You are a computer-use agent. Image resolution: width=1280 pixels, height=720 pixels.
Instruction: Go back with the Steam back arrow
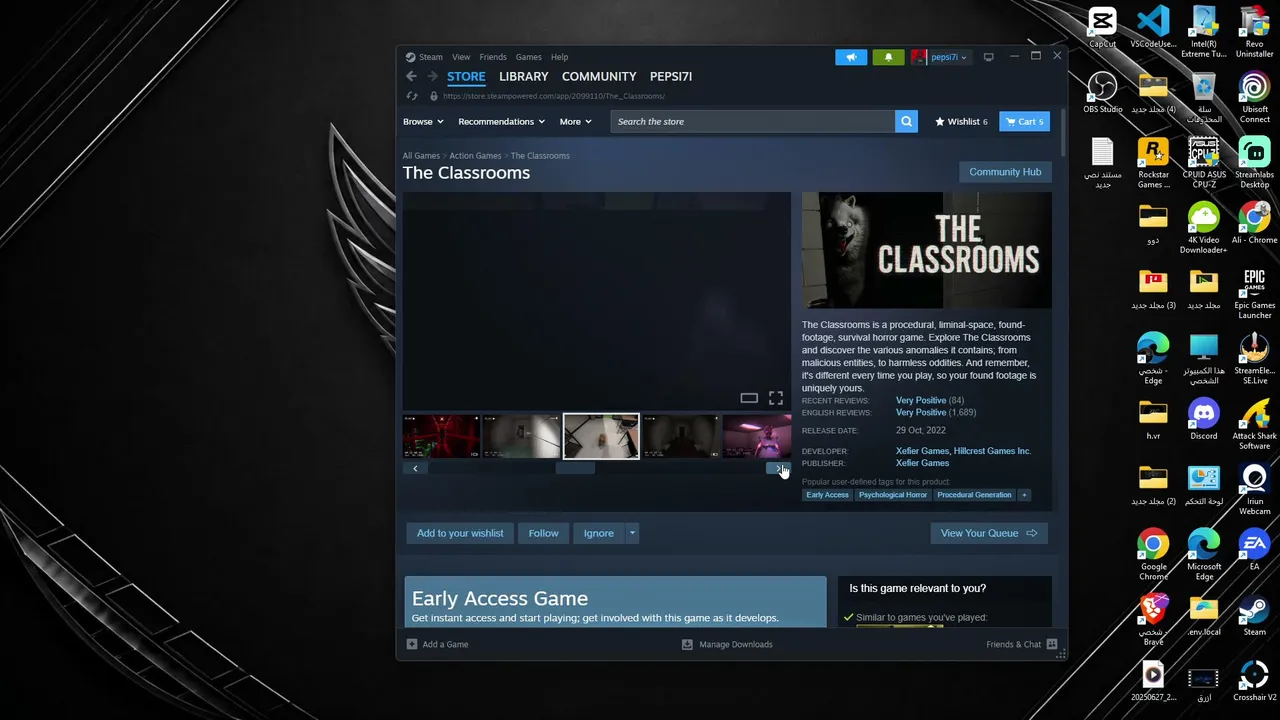coord(411,76)
